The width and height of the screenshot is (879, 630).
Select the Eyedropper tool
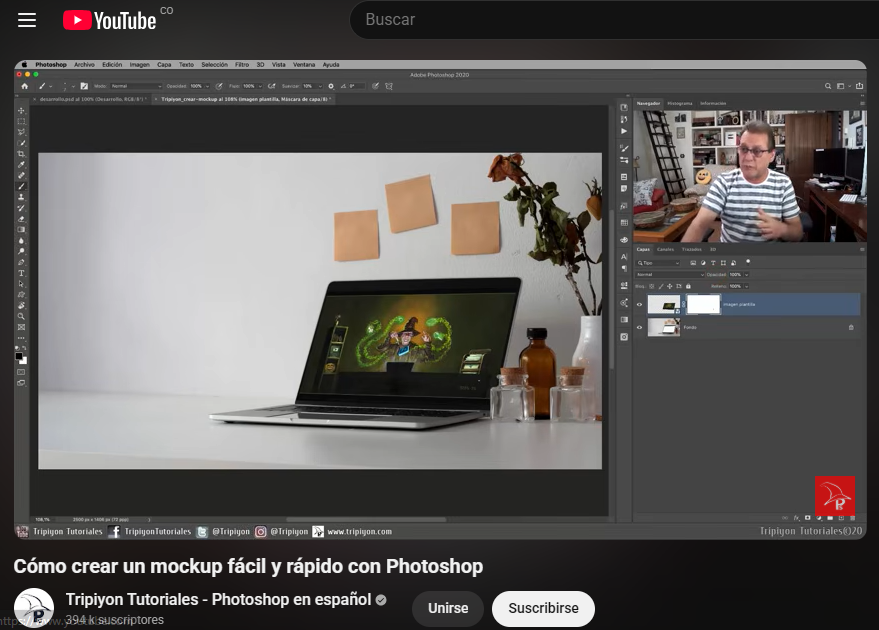pyautogui.click(x=21, y=165)
